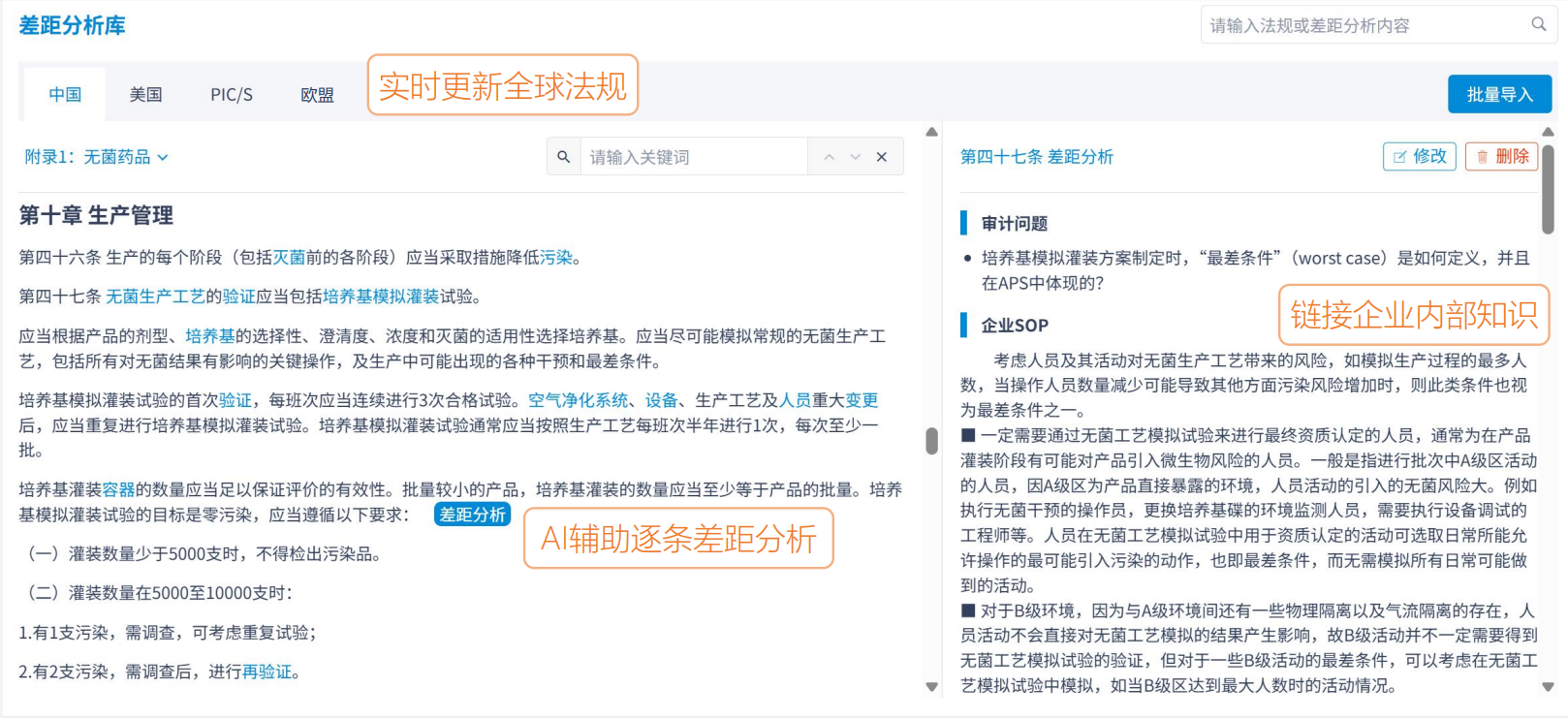Type in the 请输入关键词 search field
1568x719 pixels.
click(693, 157)
